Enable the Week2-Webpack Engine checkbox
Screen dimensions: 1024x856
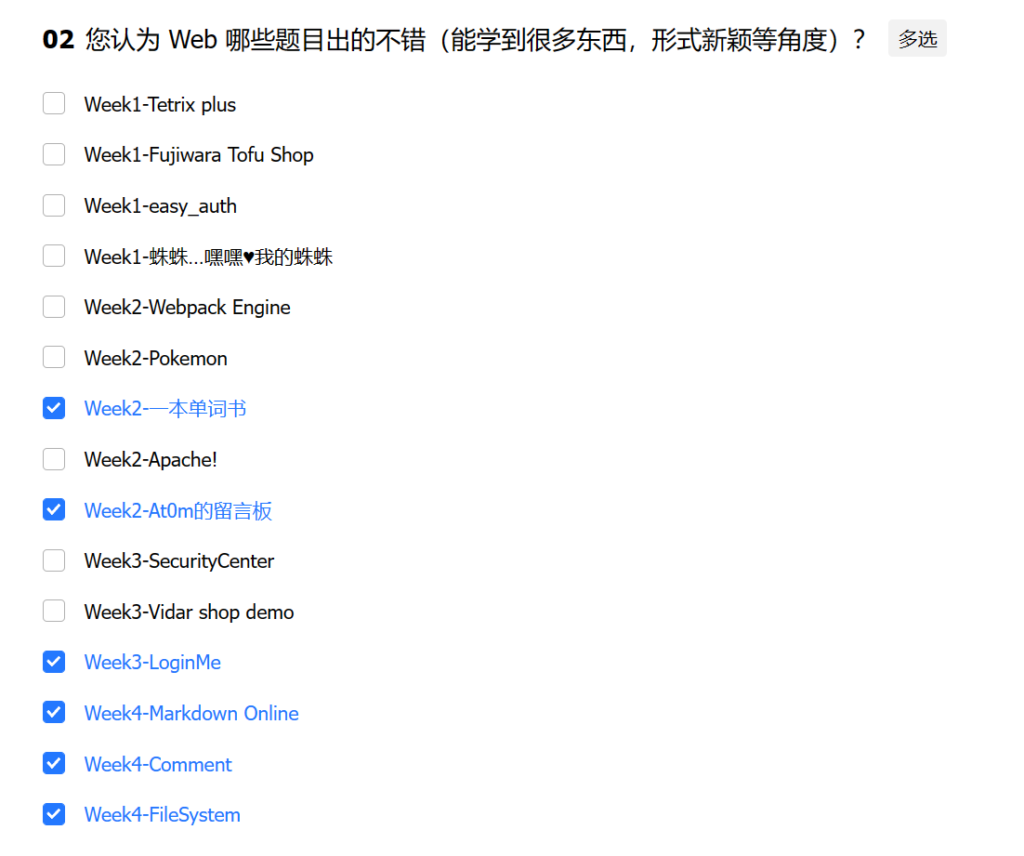(54, 307)
